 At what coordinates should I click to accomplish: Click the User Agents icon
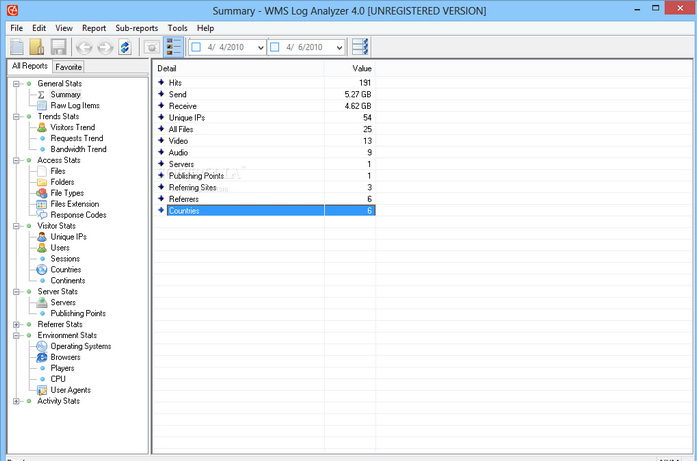42,390
